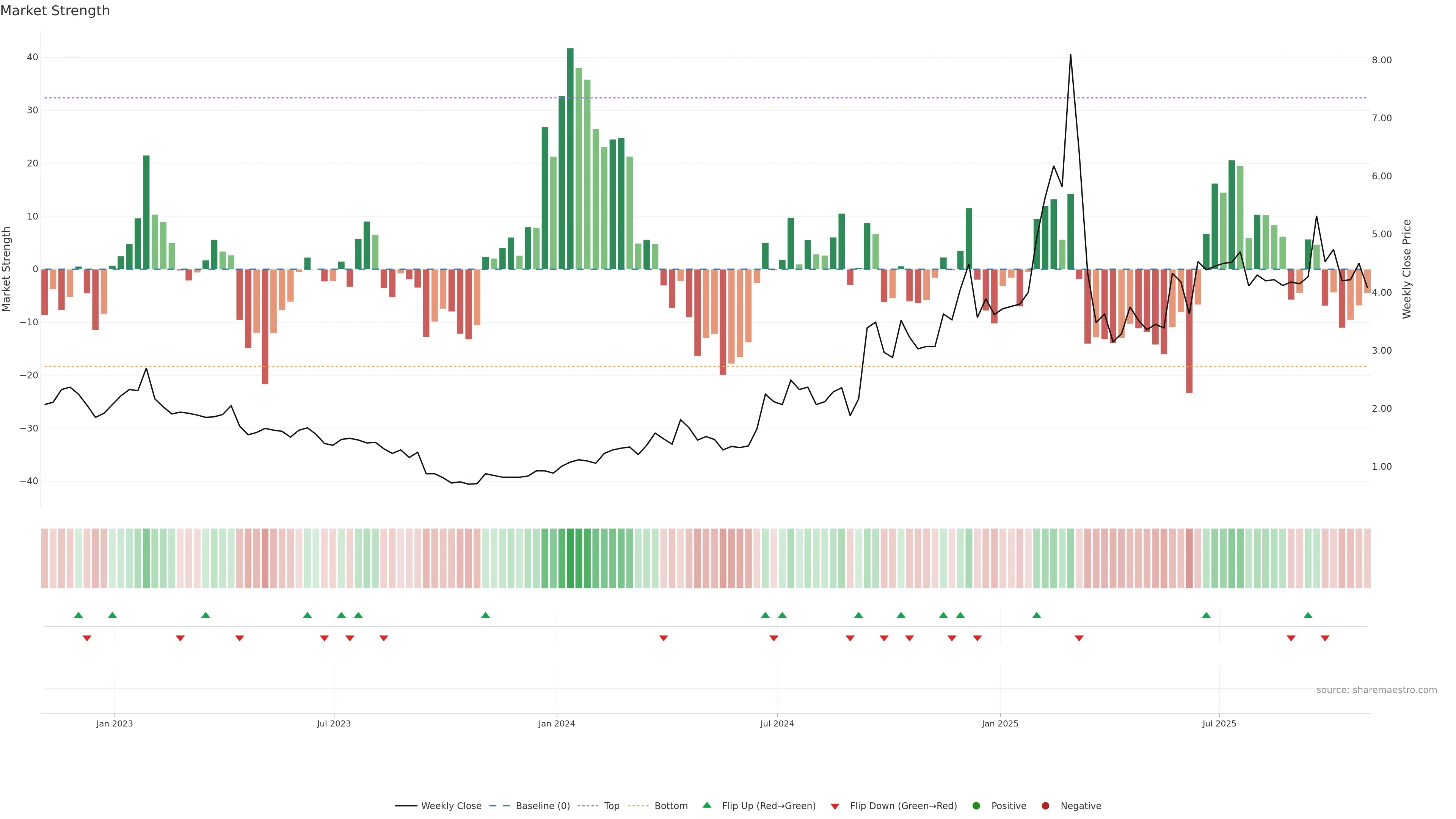1456x819 pixels.
Task: Click the Bottom dotted line legend item
Action: coord(638,805)
